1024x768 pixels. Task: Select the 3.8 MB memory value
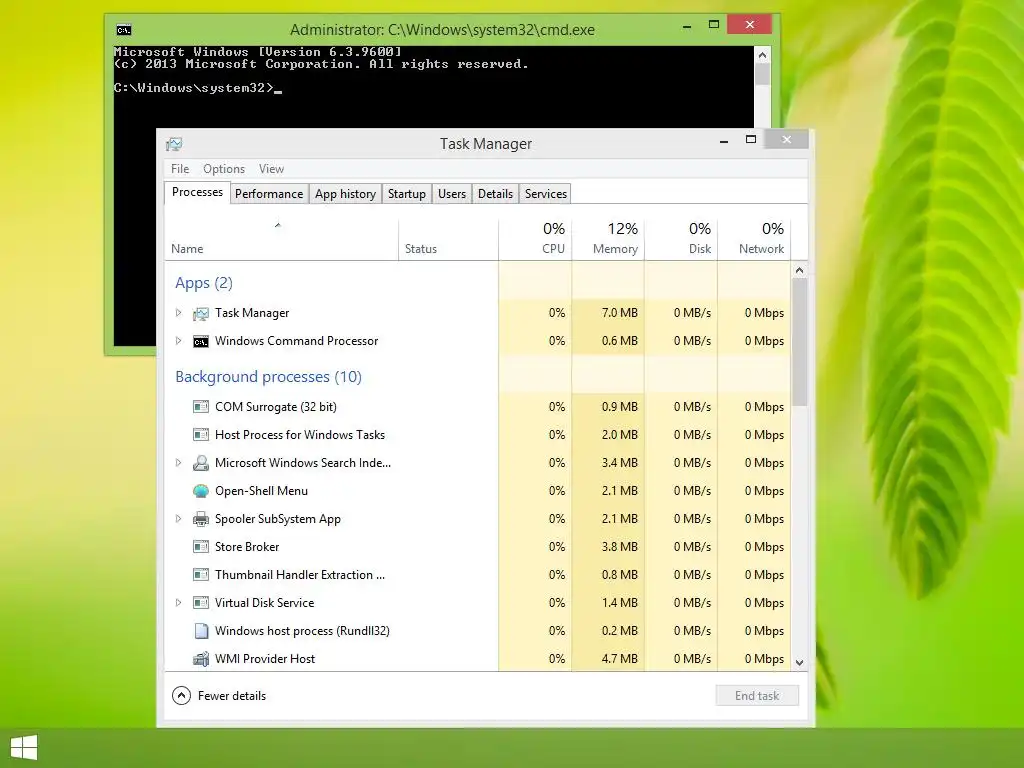coord(619,547)
